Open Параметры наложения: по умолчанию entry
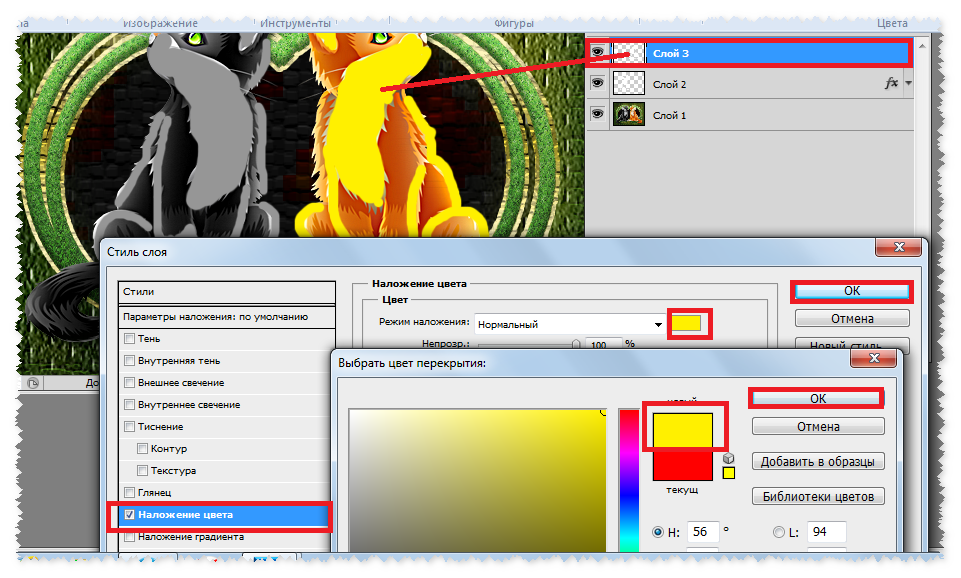961x578 pixels. (226, 317)
